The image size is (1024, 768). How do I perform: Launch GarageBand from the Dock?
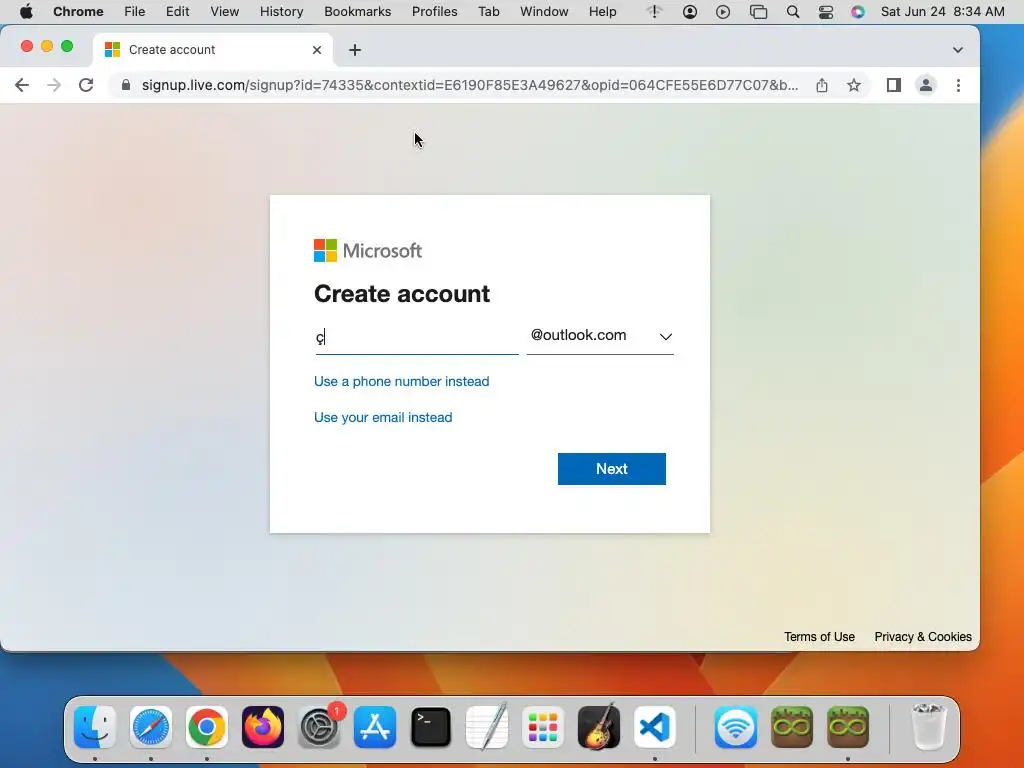[x=598, y=727]
